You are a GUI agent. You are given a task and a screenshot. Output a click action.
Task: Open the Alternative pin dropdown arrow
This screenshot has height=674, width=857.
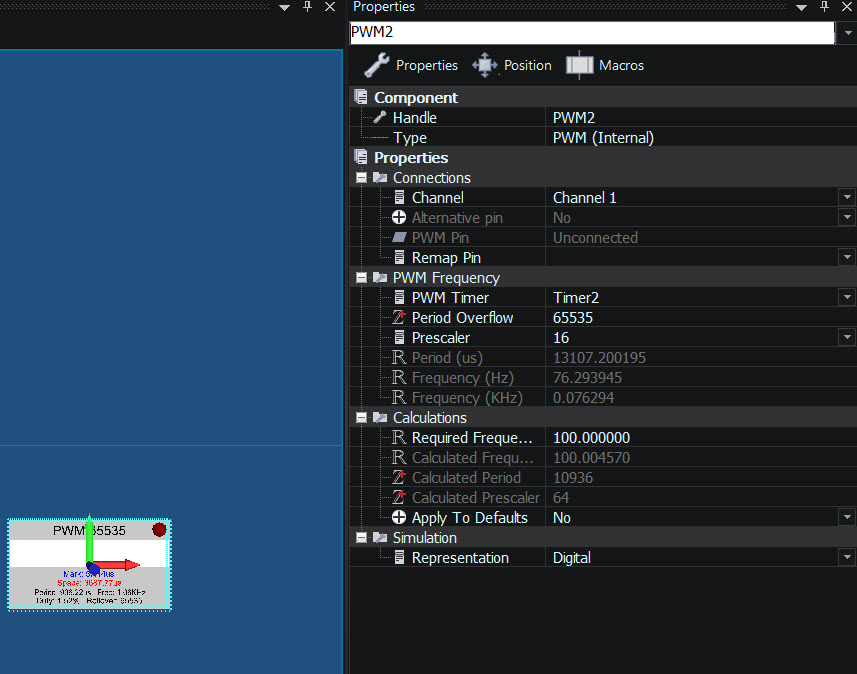[x=847, y=218]
